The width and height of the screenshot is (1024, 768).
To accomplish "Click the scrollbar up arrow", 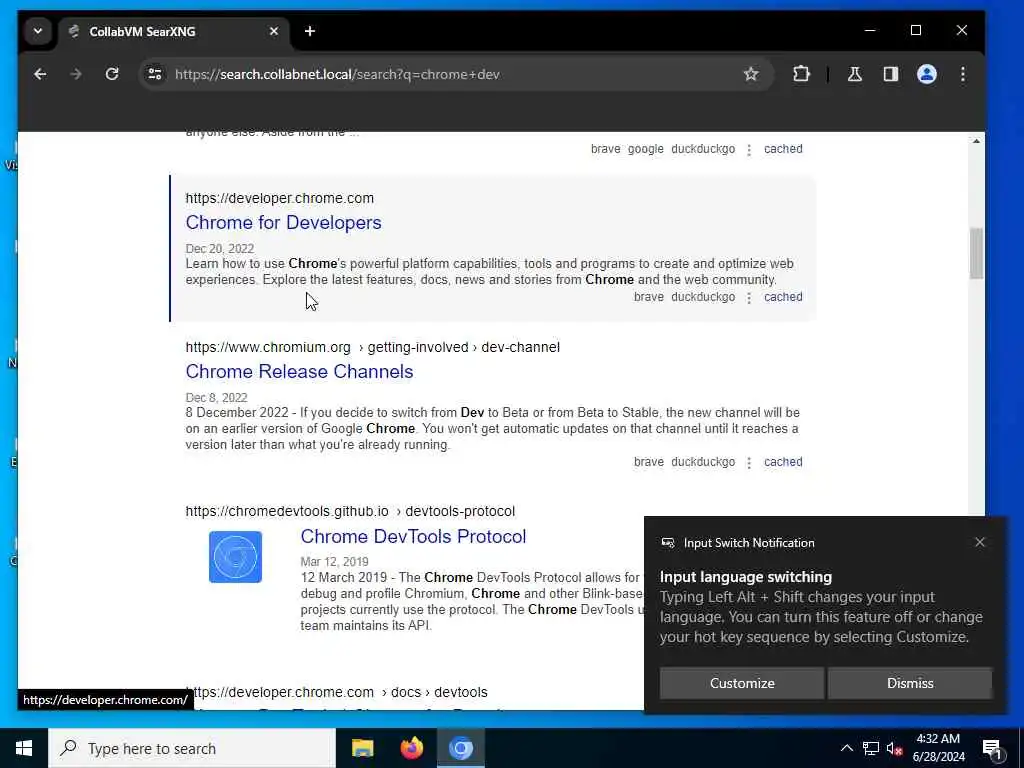I will click(x=976, y=141).
